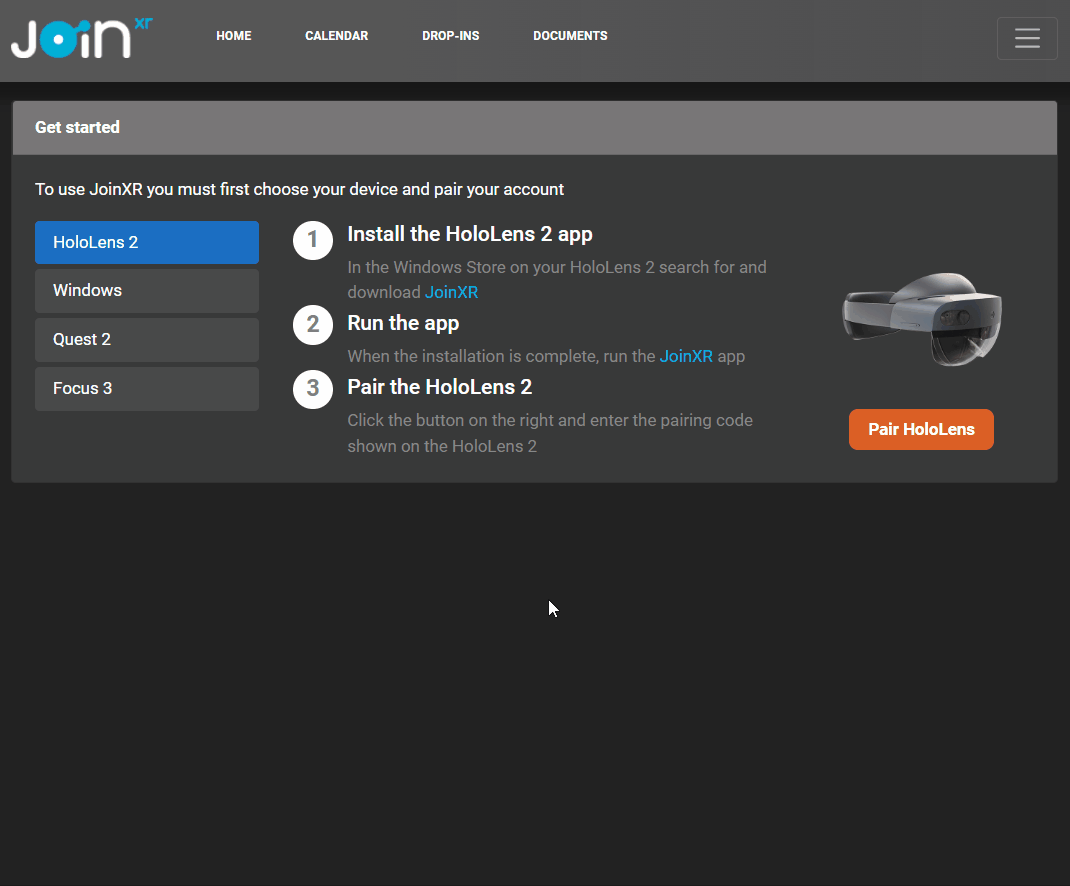Image resolution: width=1070 pixels, height=886 pixels.
Task: Go to the HOME page
Action: pos(234,36)
